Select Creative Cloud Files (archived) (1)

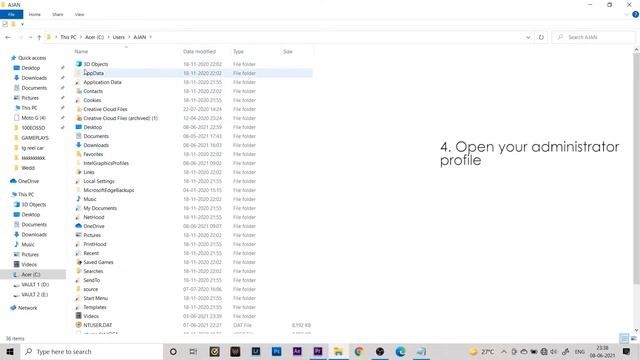(x=120, y=118)
